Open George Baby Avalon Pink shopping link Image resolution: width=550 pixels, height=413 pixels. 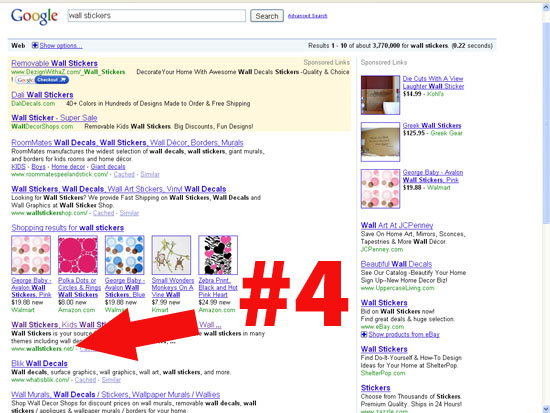pyautogui.click(x=31, y=287)
